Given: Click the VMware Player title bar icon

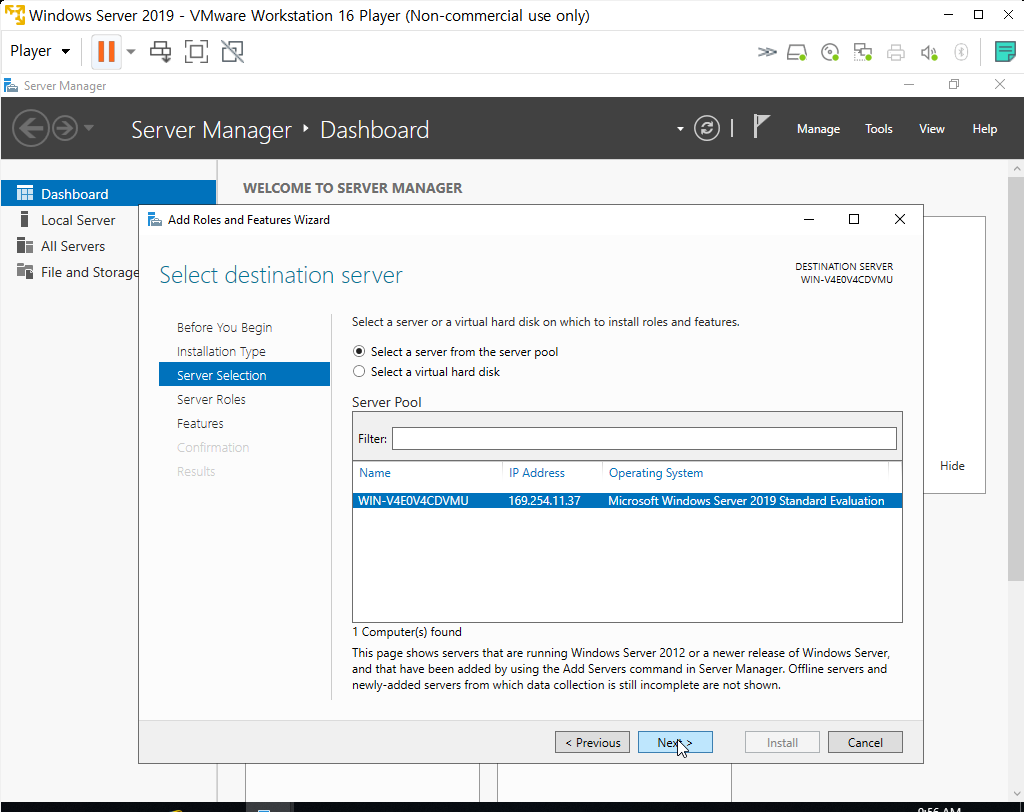Looking at the screenshot, I should point(14,14).
